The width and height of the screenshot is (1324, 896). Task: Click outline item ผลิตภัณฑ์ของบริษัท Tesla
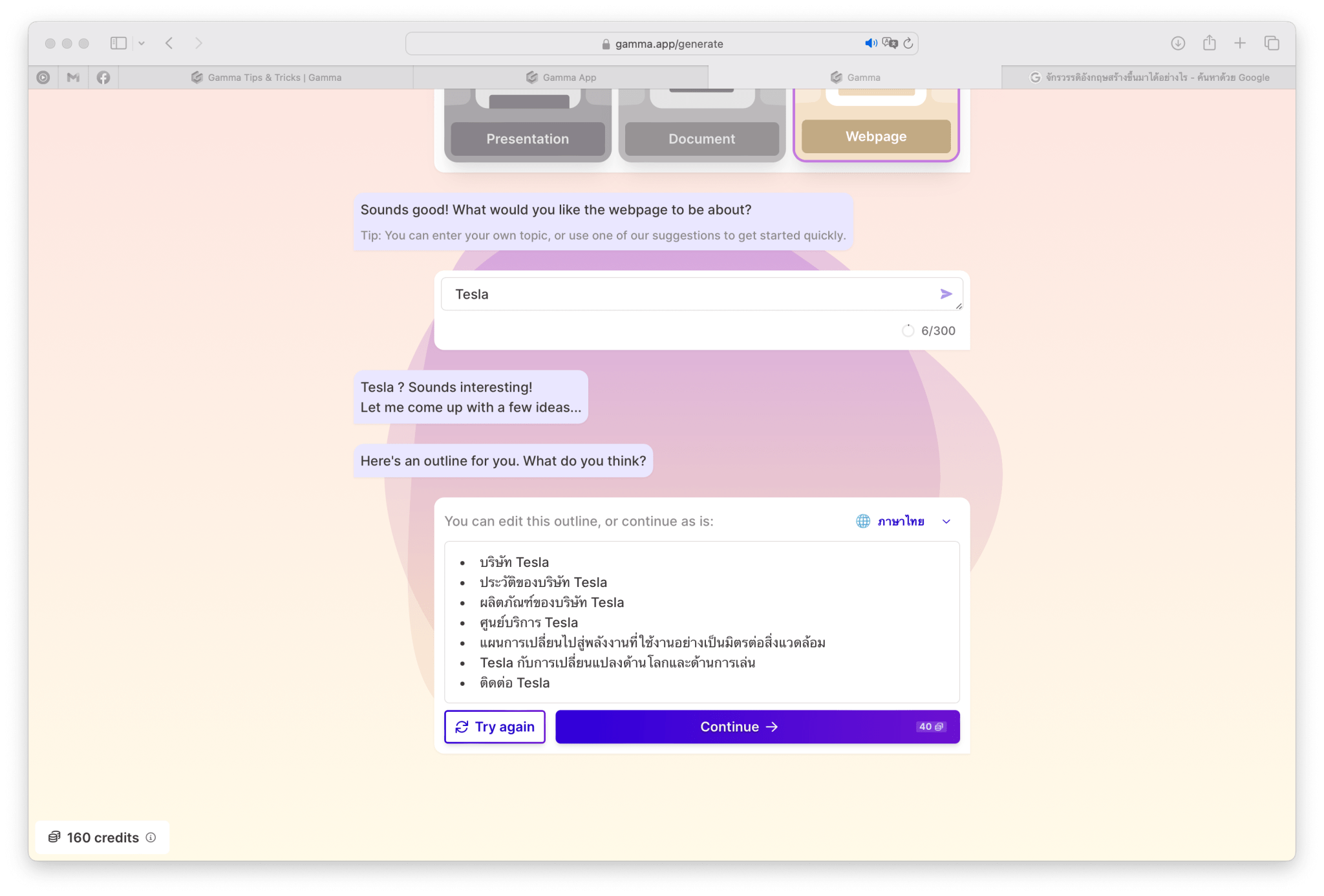click(x=551, y=602)
